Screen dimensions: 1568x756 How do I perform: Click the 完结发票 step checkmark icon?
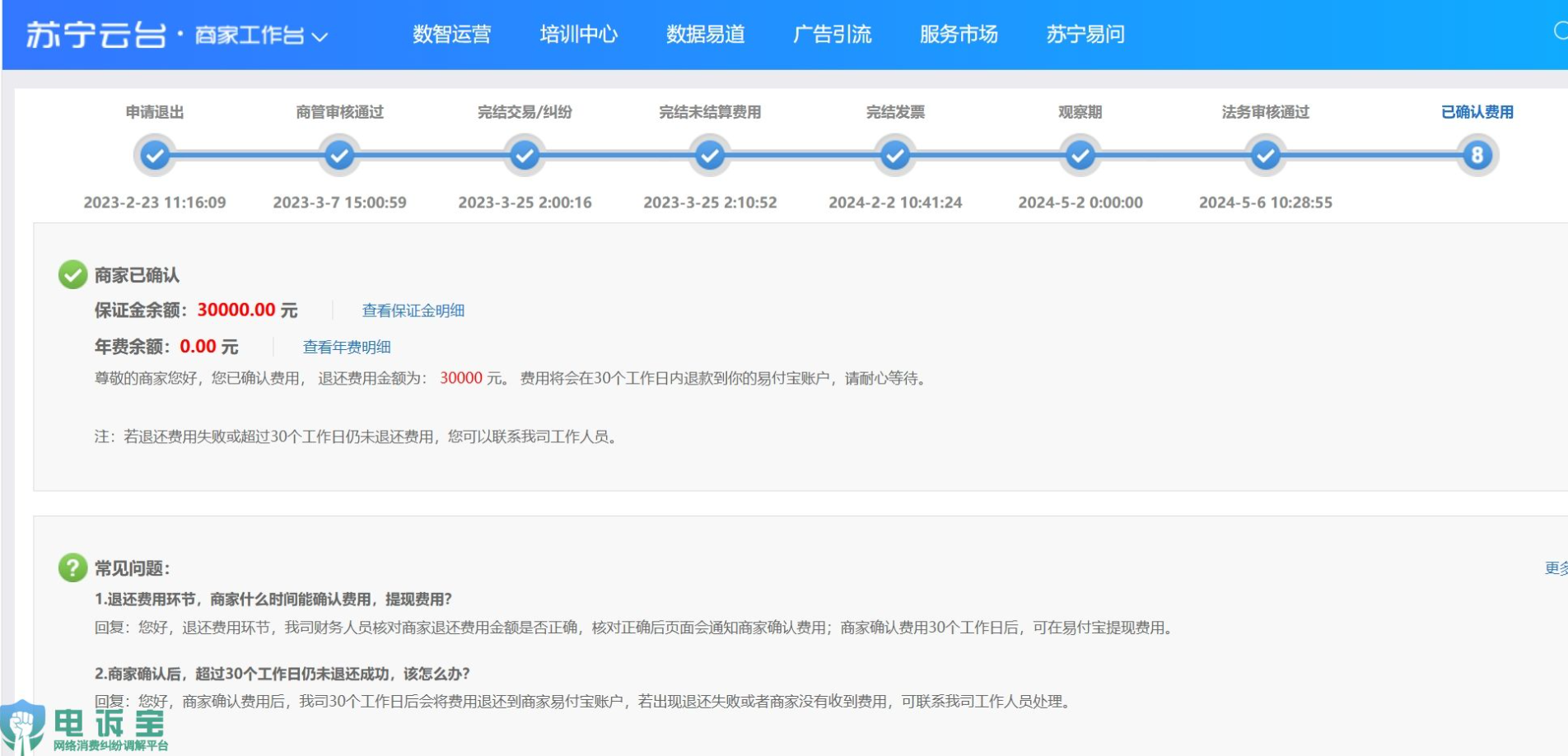click(895, 155)
